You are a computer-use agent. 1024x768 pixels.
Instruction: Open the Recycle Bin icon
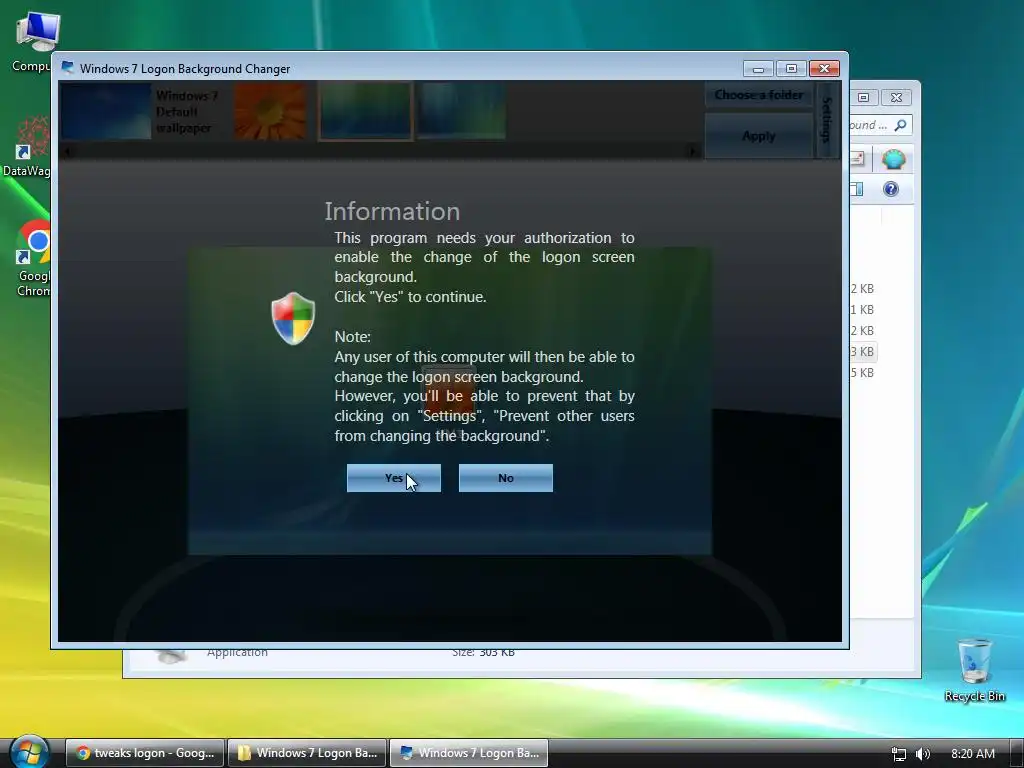(974, 669)
